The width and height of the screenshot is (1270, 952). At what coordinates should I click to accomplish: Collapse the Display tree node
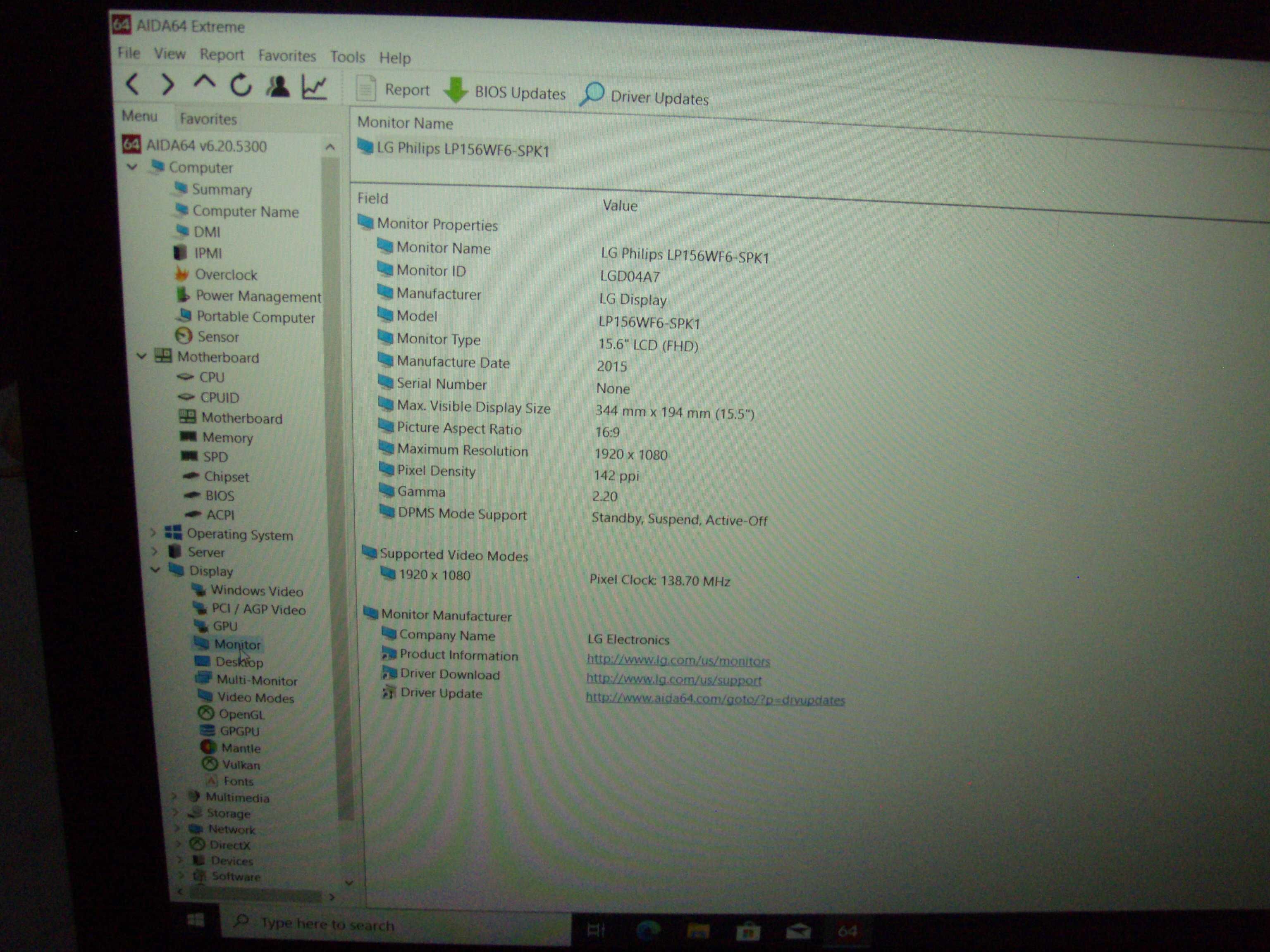click(x=155, y=570)
